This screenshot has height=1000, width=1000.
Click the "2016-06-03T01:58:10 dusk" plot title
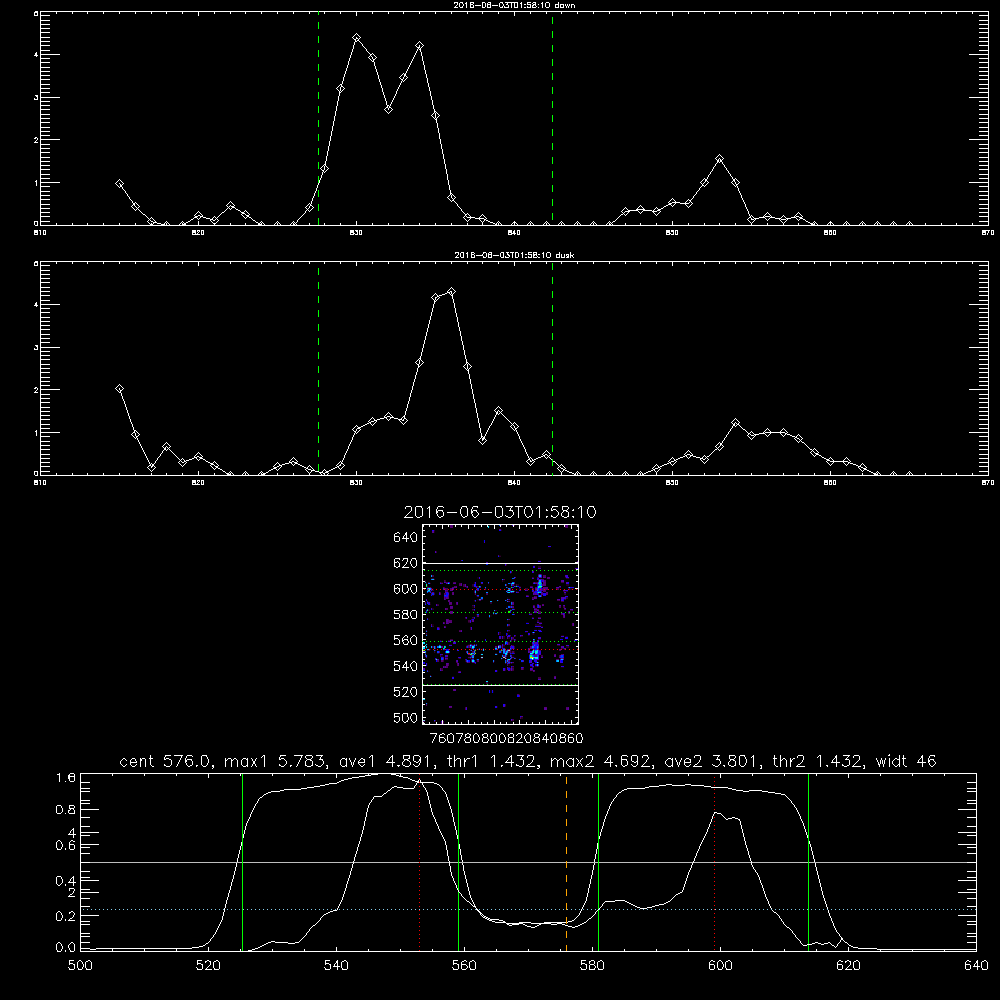click(x=514, y=255)
